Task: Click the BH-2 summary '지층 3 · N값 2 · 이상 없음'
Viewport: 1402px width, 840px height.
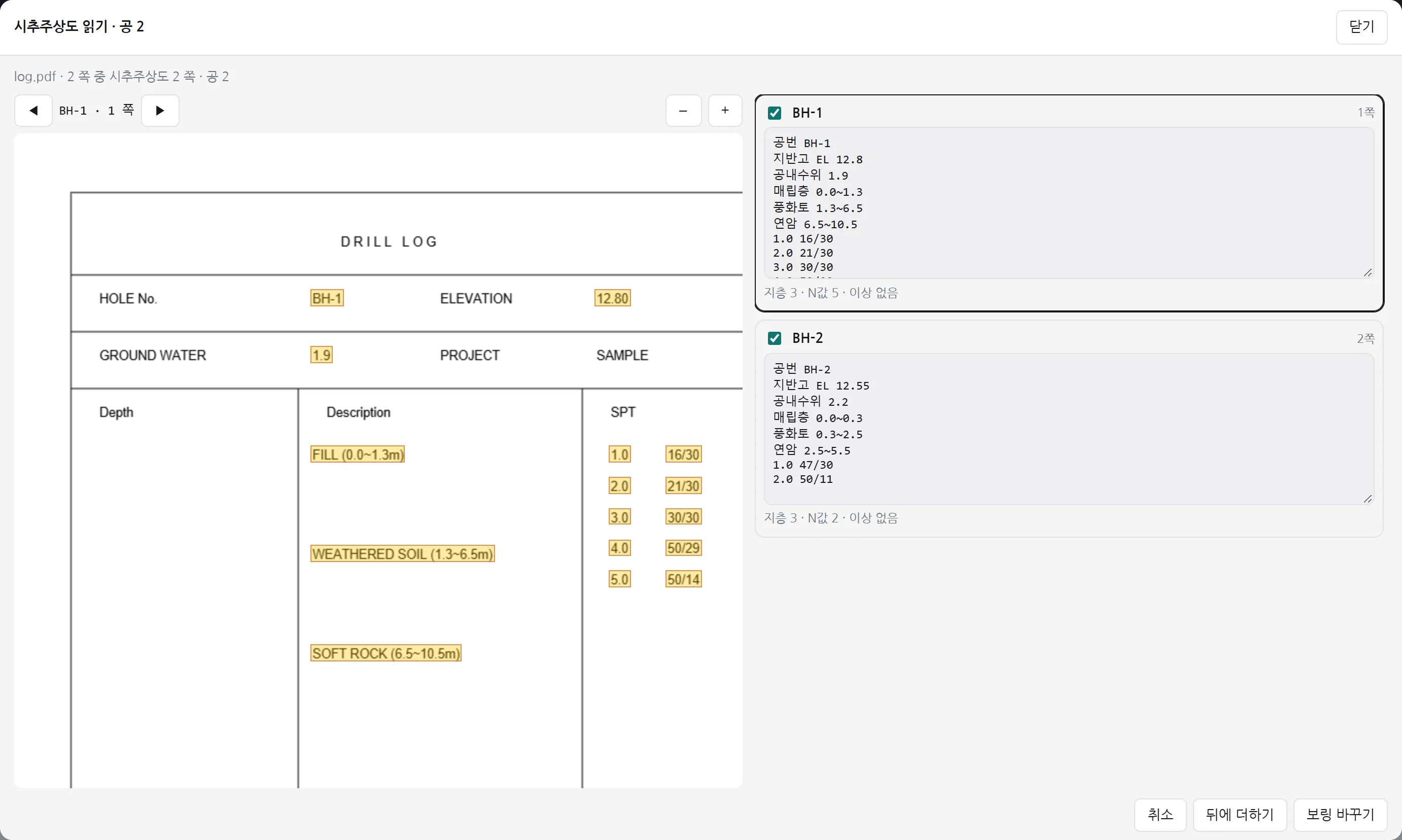Action: pos(831,518)
